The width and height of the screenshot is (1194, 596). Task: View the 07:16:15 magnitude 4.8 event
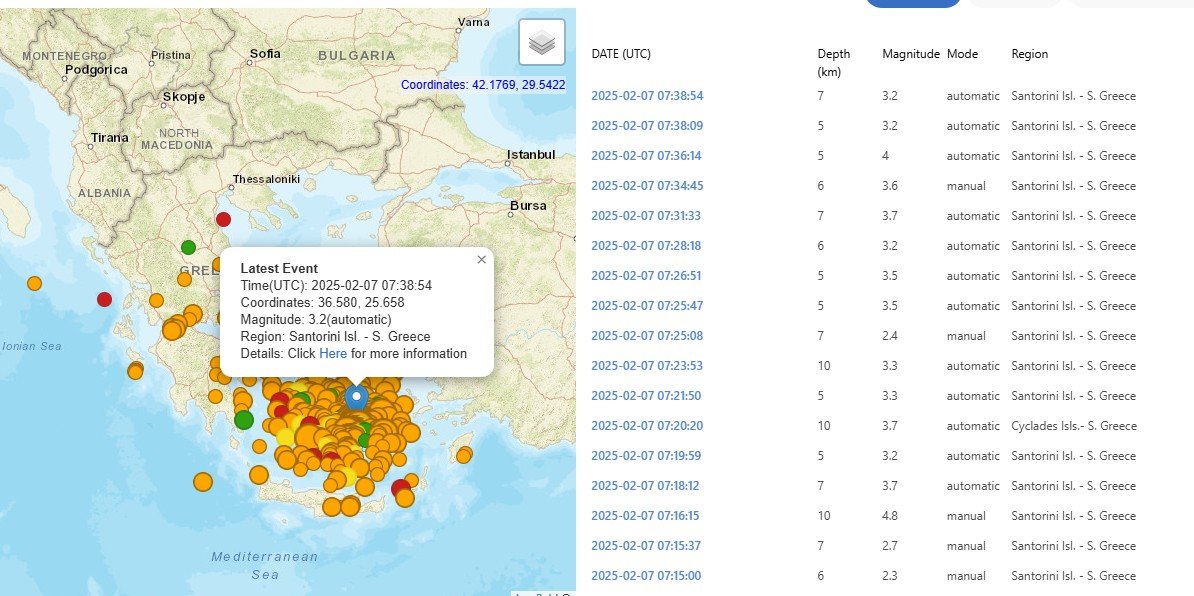(x=647, y=516)
